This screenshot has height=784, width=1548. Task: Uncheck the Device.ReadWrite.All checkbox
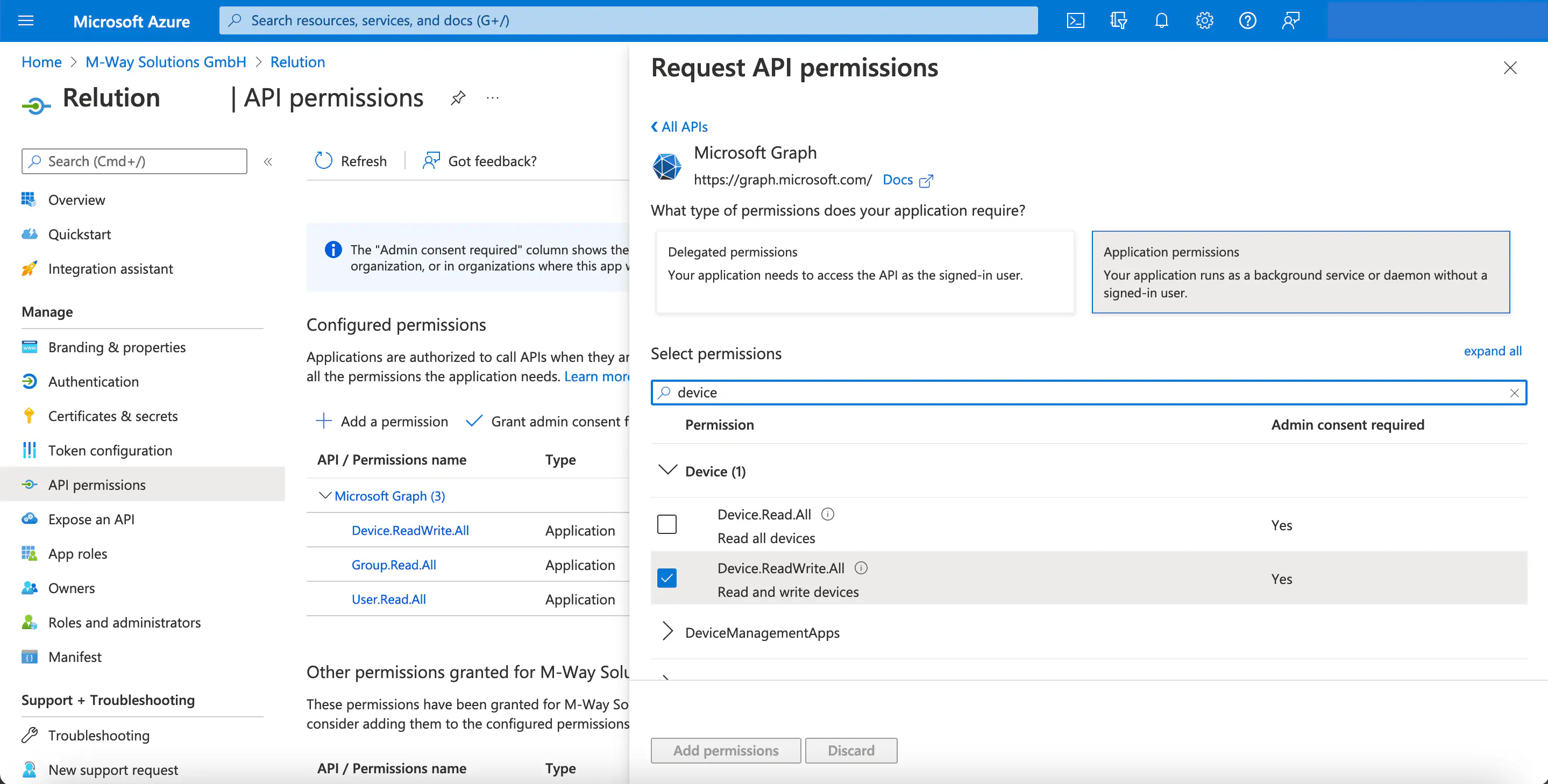click(666, 579)
